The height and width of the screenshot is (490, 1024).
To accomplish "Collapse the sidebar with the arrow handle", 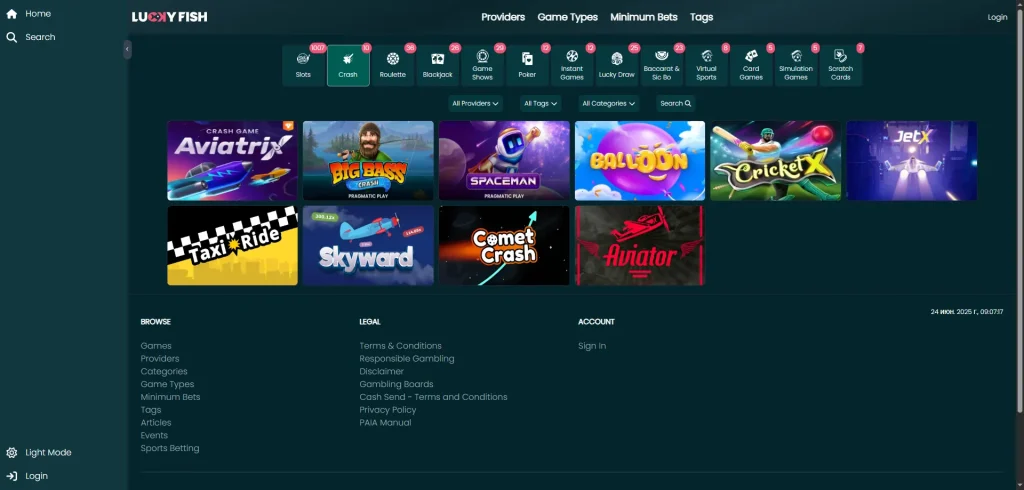I will click(127, 50).
